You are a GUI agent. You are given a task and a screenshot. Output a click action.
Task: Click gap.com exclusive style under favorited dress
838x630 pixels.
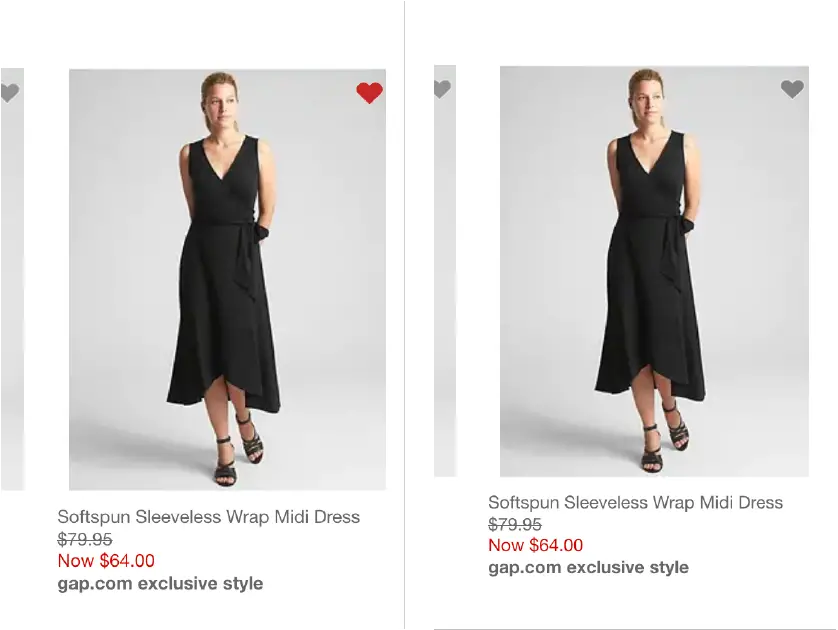pyautogui.click(x=160, y=583)
